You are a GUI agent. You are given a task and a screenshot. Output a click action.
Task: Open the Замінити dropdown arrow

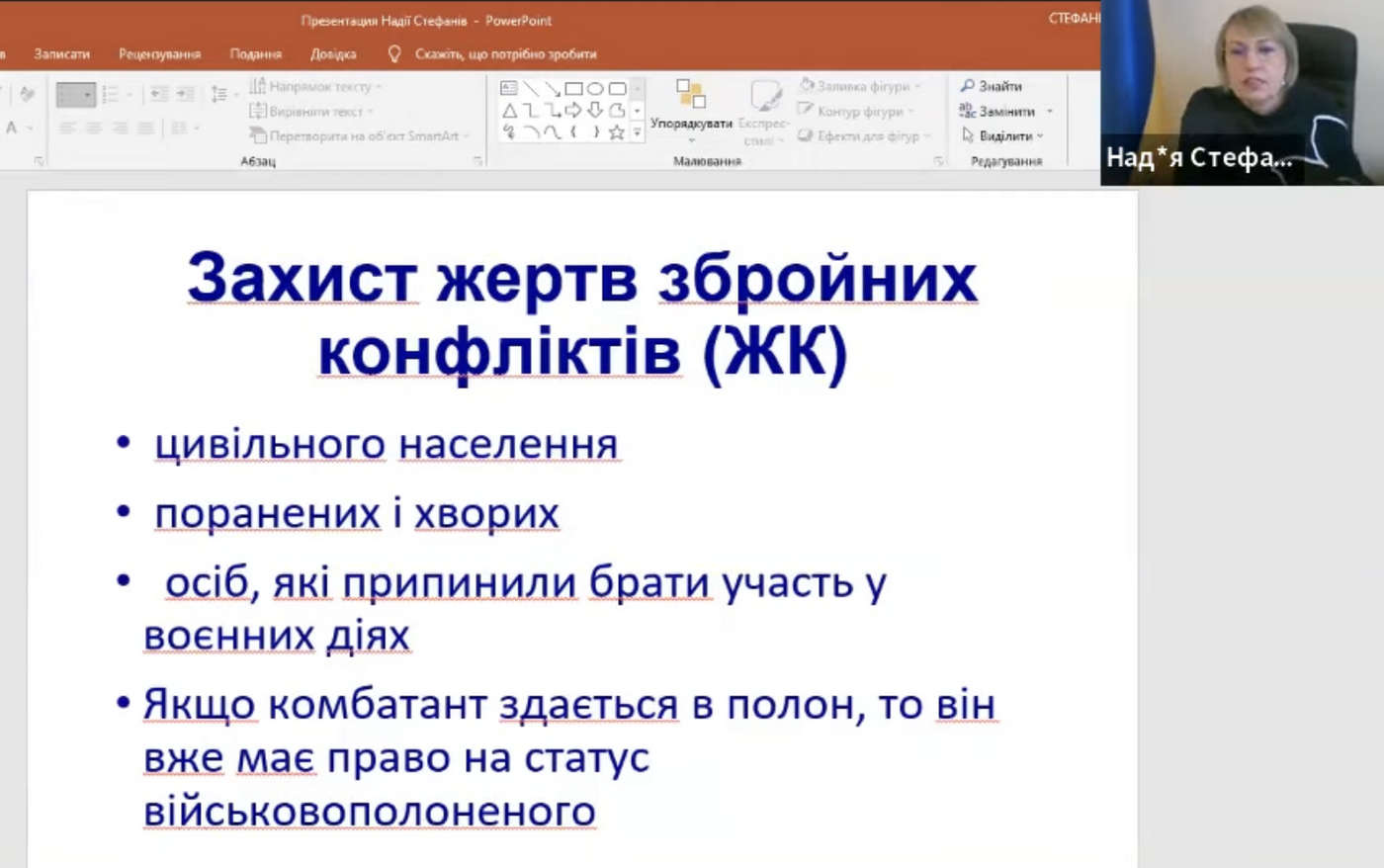coord(1050,112)
